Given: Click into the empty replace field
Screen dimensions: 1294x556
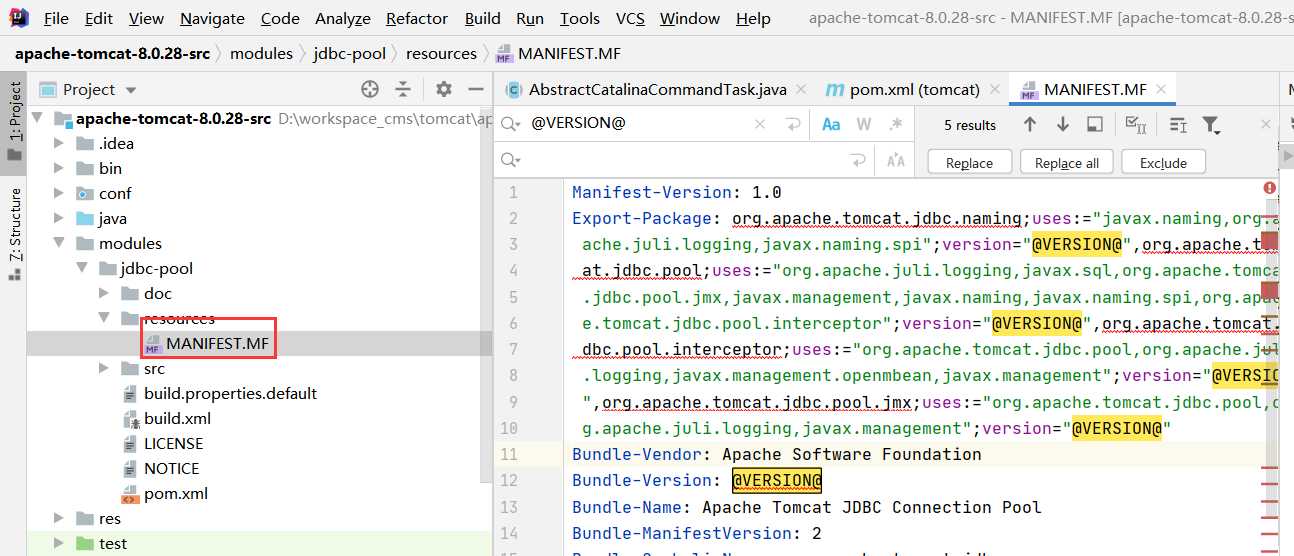Looking at the screenshot, I should [x=685, y=160].
